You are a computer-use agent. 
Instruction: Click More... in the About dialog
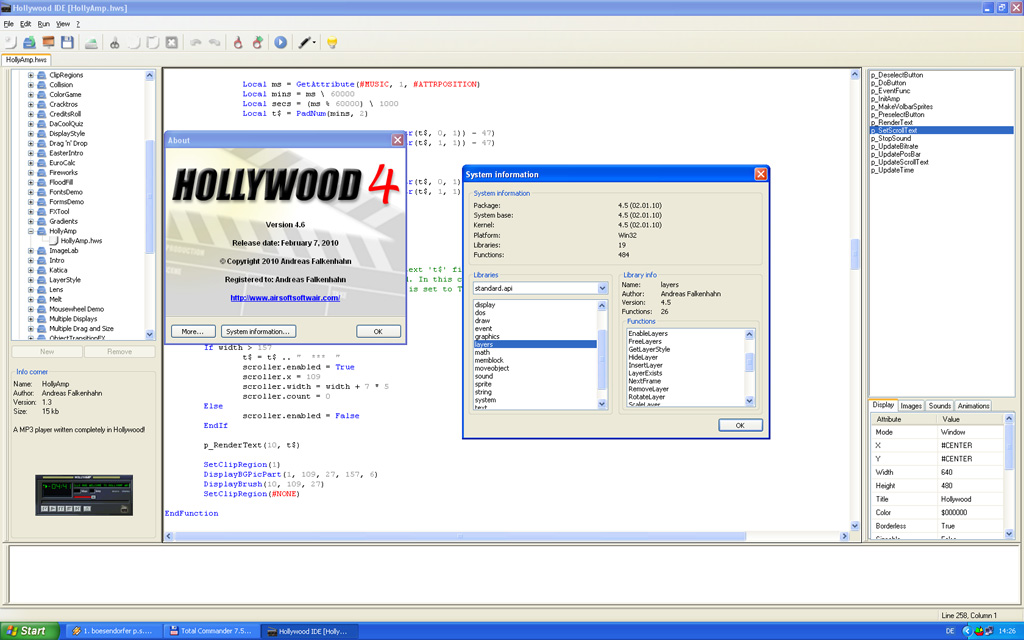(x=193, y=332)
